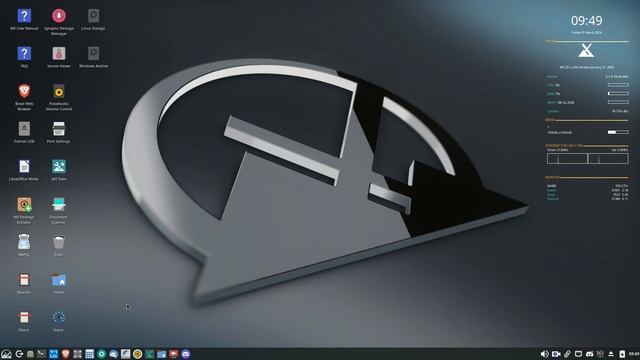Click the red video launcher in the taskbar
640x360 pixels.
tap(173, 354)
